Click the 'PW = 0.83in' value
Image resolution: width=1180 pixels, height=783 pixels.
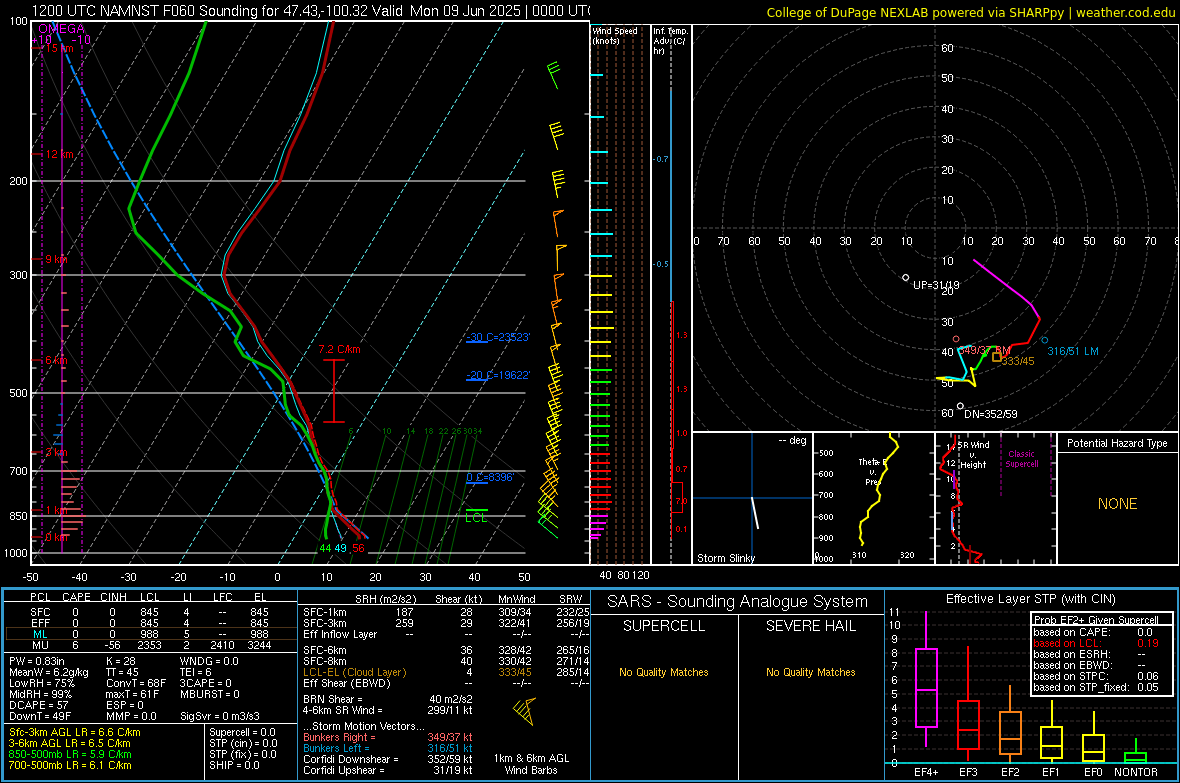[37, 661]
